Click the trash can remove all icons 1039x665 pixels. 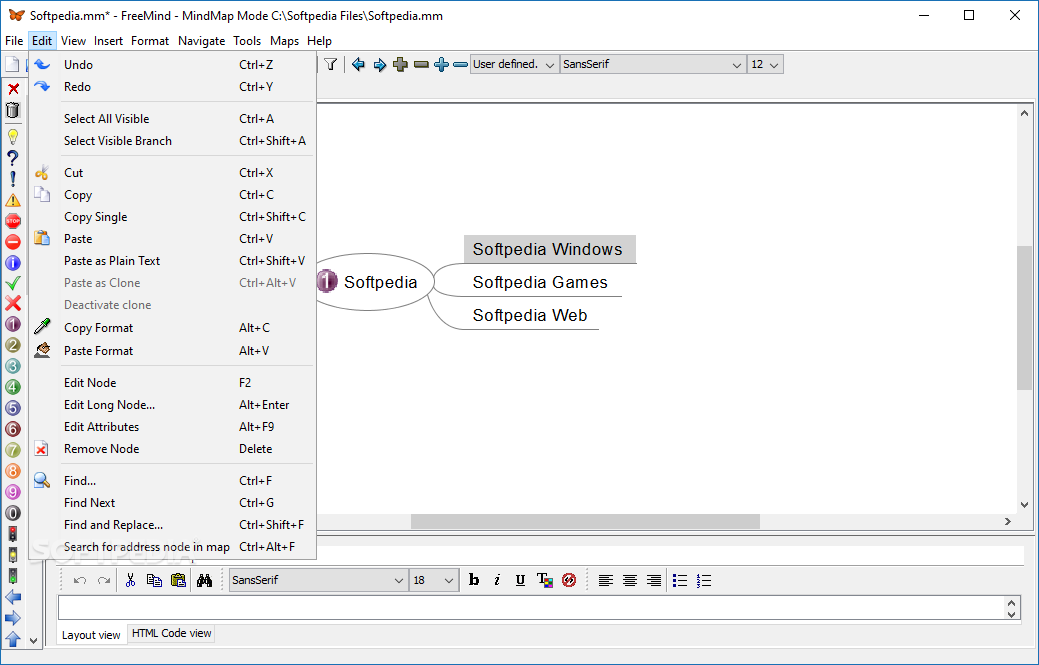(13, 110)
